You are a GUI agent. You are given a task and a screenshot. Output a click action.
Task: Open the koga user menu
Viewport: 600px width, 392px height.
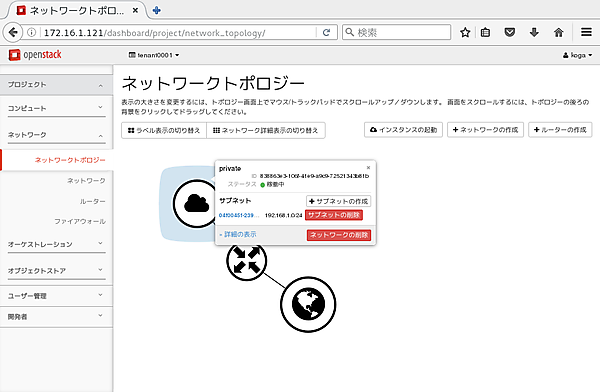tap(577, 55)
